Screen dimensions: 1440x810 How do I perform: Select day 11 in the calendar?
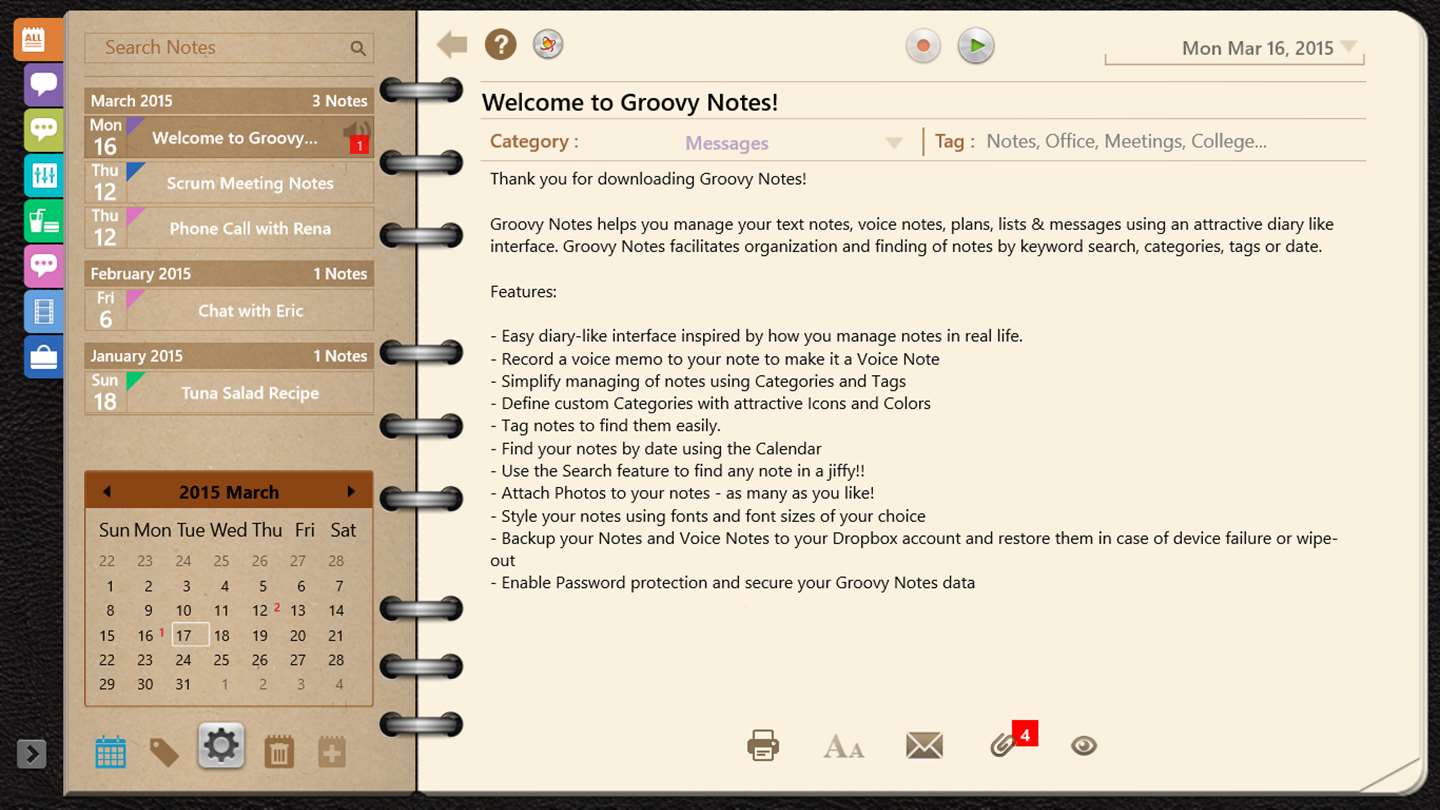pos(221,611)
